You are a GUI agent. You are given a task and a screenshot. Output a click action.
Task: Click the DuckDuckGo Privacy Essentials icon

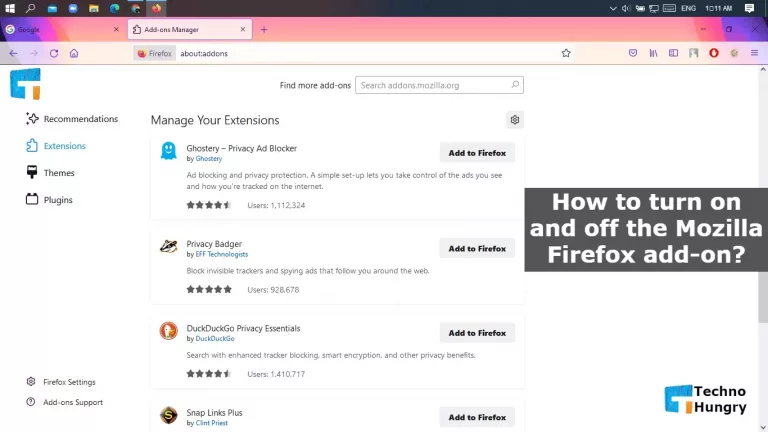pos(168,331)
